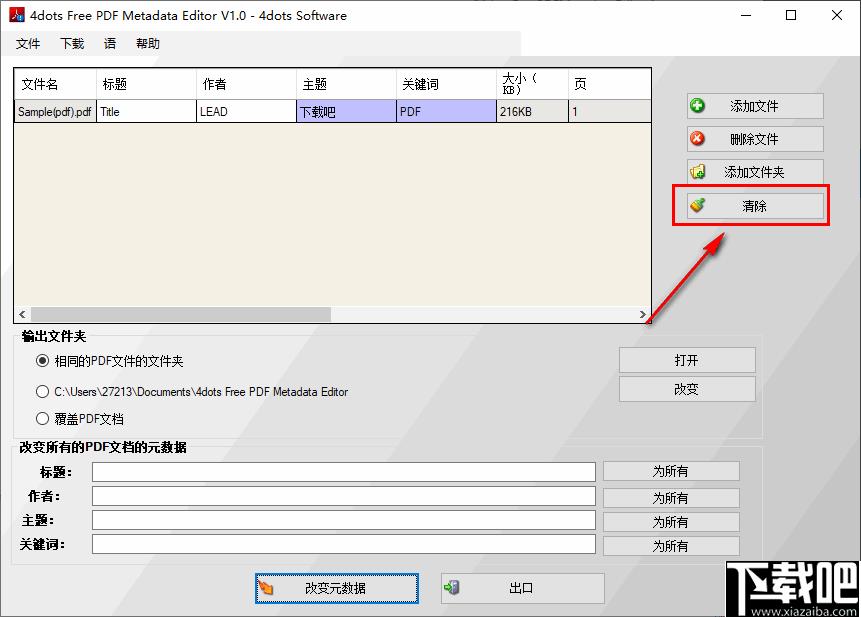Open the 下载 menu
This screenshot has height=617, width=861.
point(72,44)
